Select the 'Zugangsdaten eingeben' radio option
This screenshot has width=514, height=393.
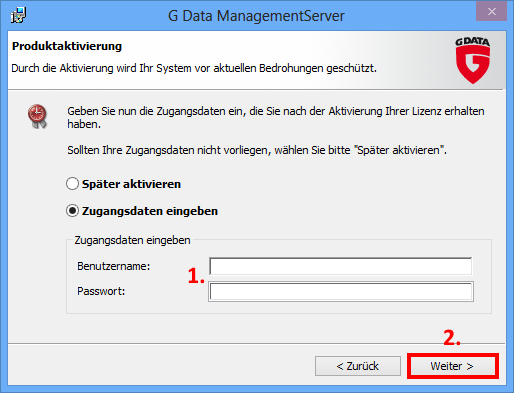click(x=72, y=211)
